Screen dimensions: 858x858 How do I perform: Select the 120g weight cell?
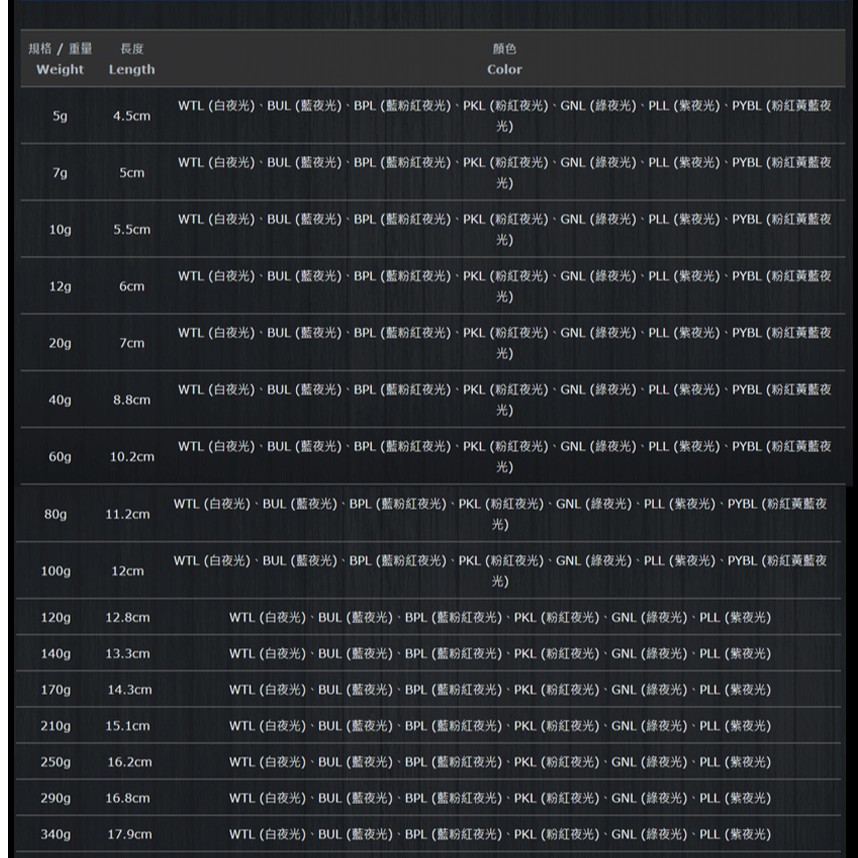(56, 618)
